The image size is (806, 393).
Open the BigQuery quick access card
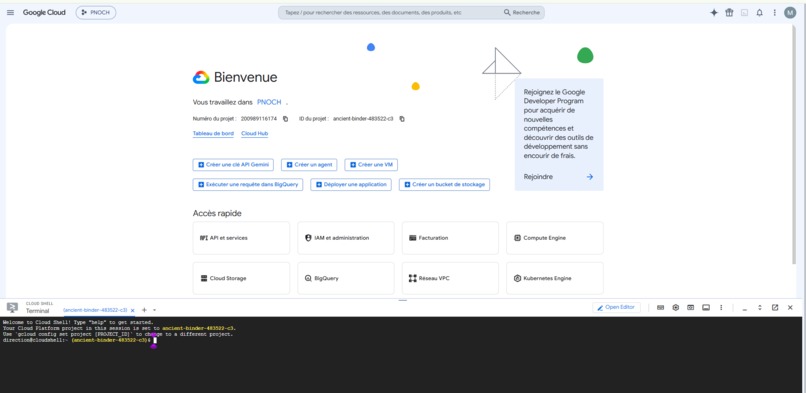[346, 278]
